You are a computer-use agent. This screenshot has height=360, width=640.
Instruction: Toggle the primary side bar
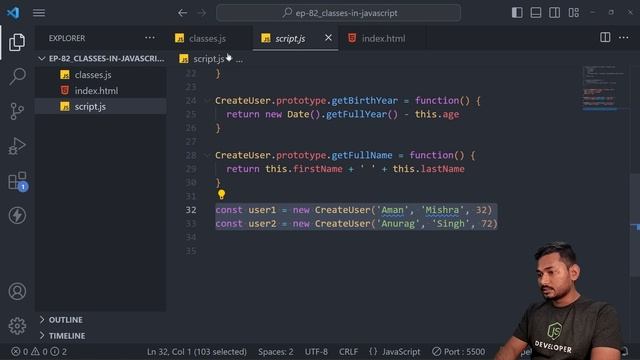[517, 13]
